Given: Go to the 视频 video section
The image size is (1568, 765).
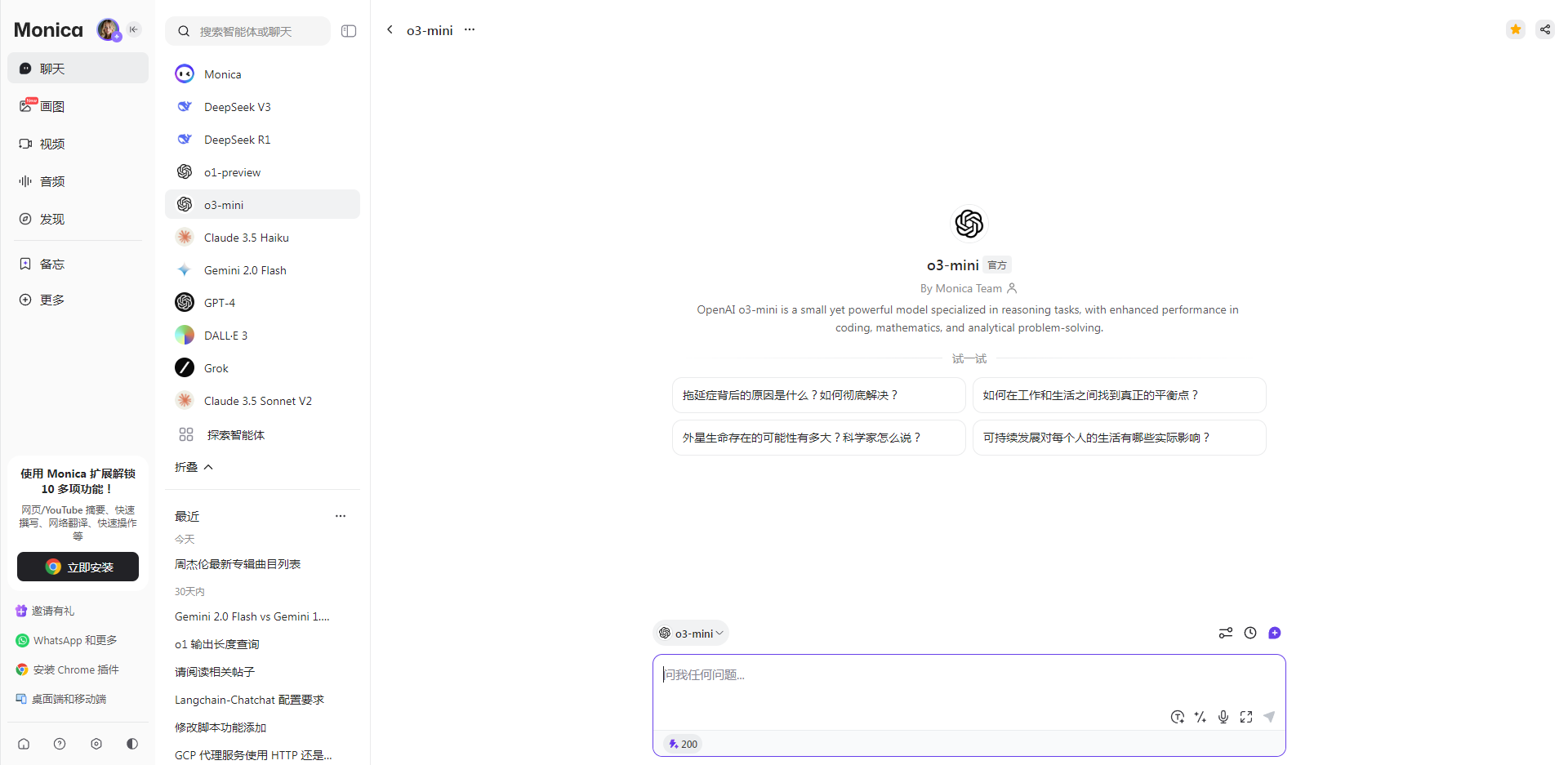Looking at the screenshot, I should (78, 144).
